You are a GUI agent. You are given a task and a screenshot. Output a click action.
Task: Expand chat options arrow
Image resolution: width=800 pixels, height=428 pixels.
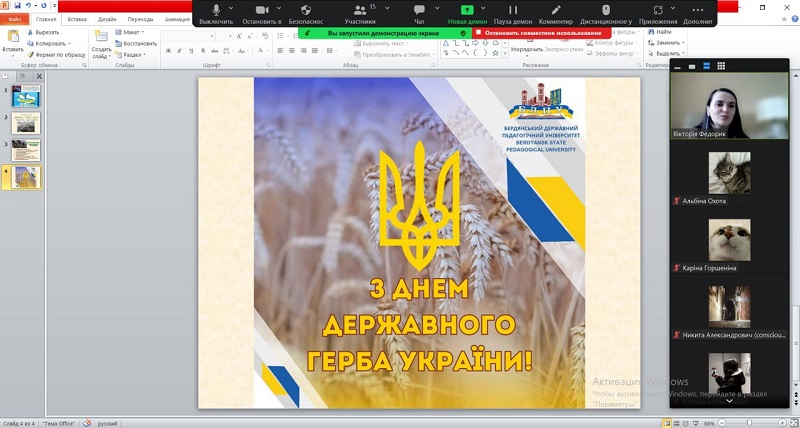click(x=437, y=8)
